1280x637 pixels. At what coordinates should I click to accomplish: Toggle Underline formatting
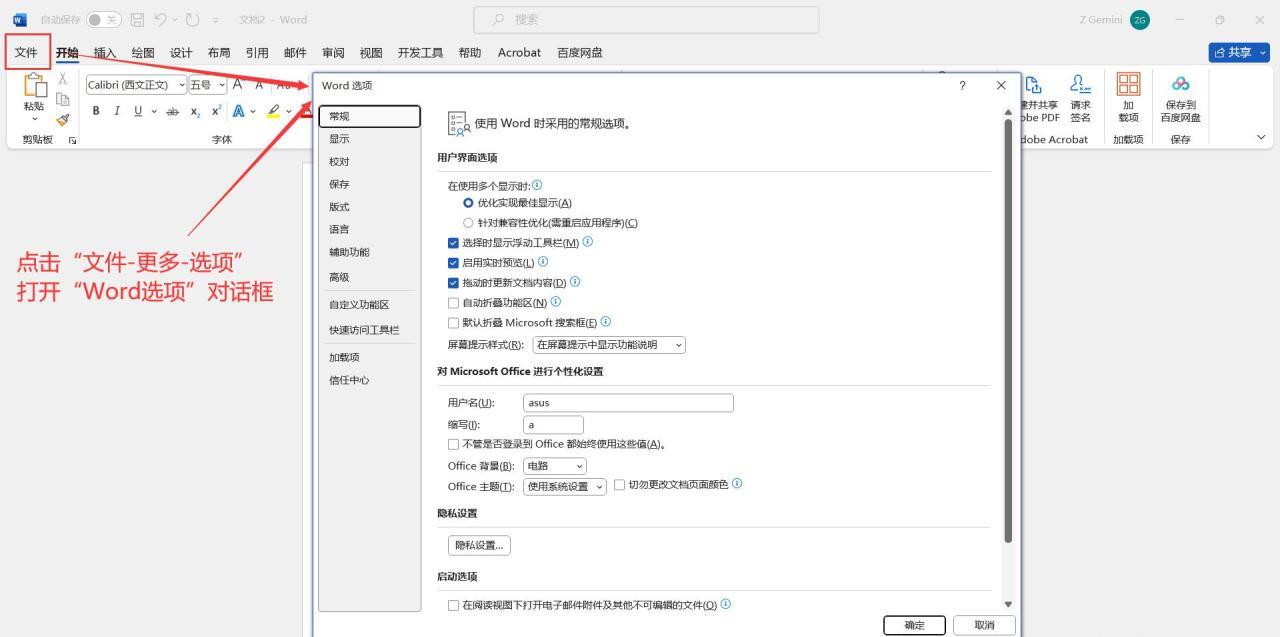(x=137, y=111)
